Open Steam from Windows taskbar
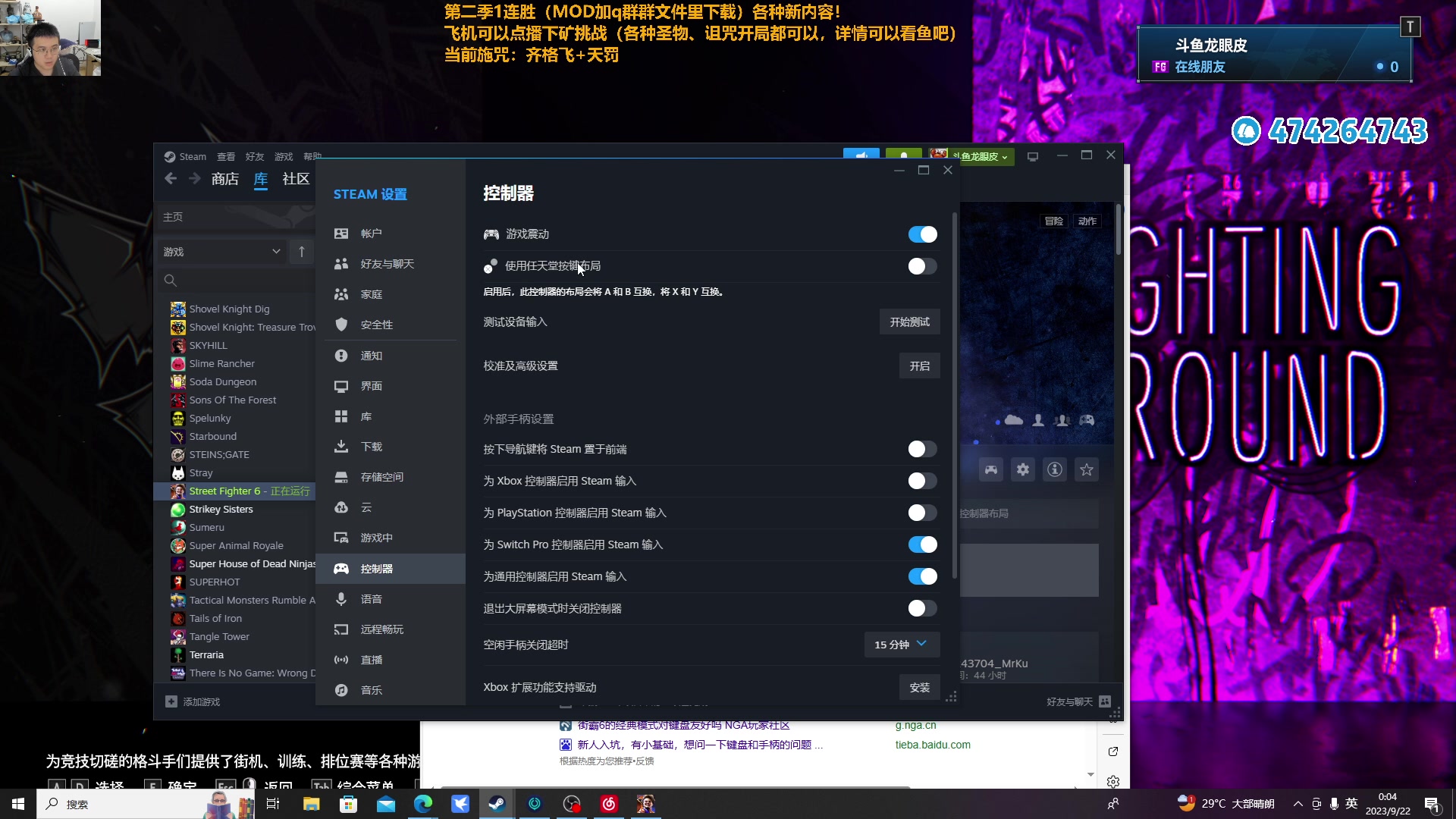This screenshot has width=1456, height=819. pos(497,804)
